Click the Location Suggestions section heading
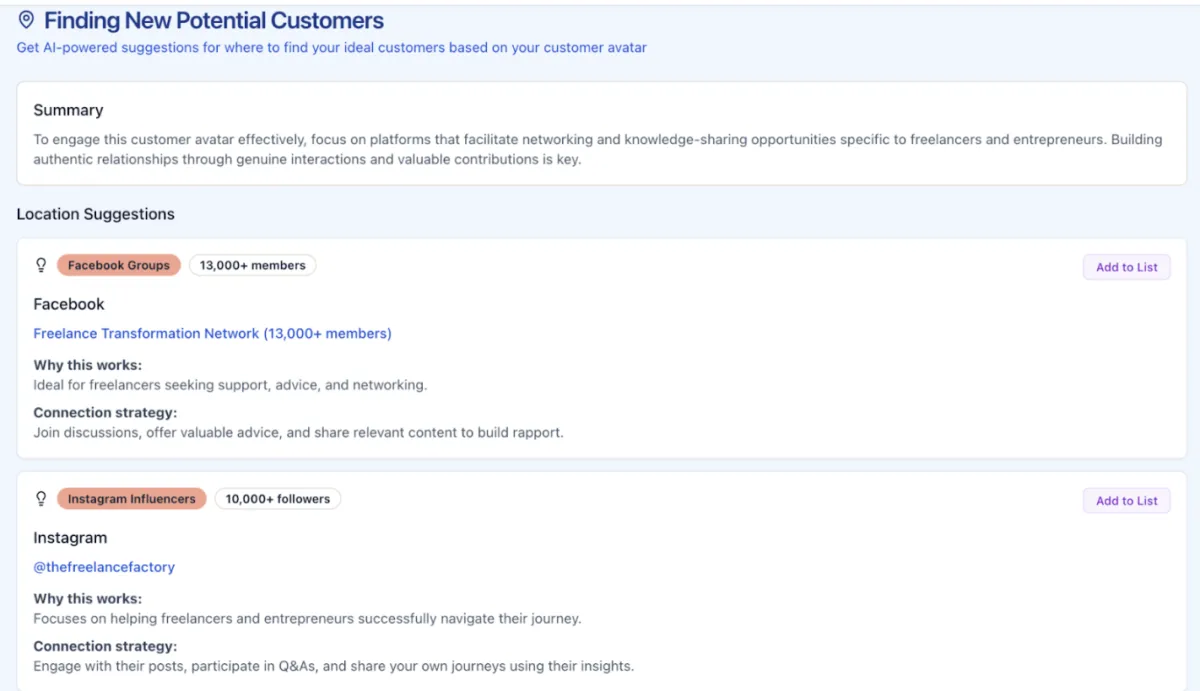Screen dimensions: 1200x691 click(x=95, y=214)
